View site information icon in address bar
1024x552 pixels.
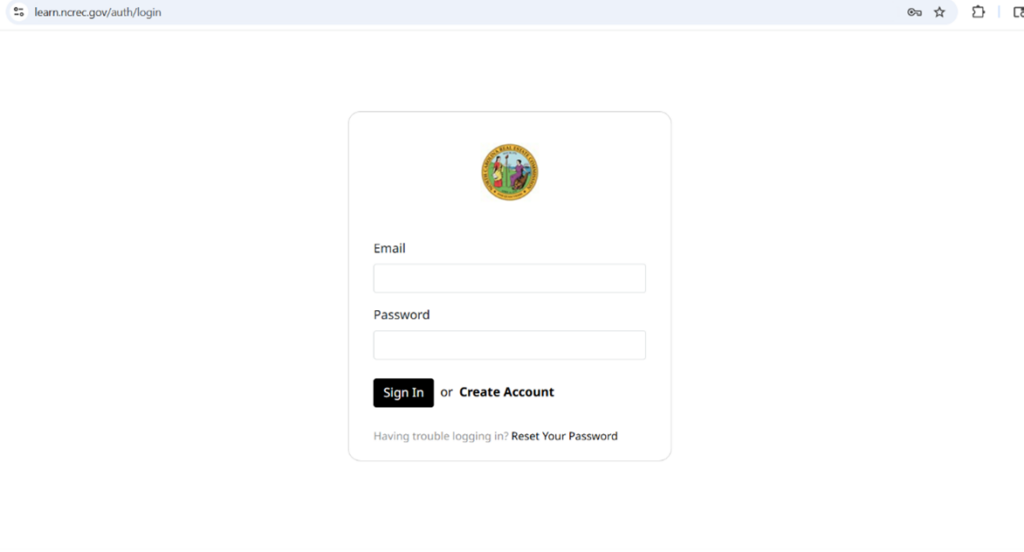pos(18,12)
